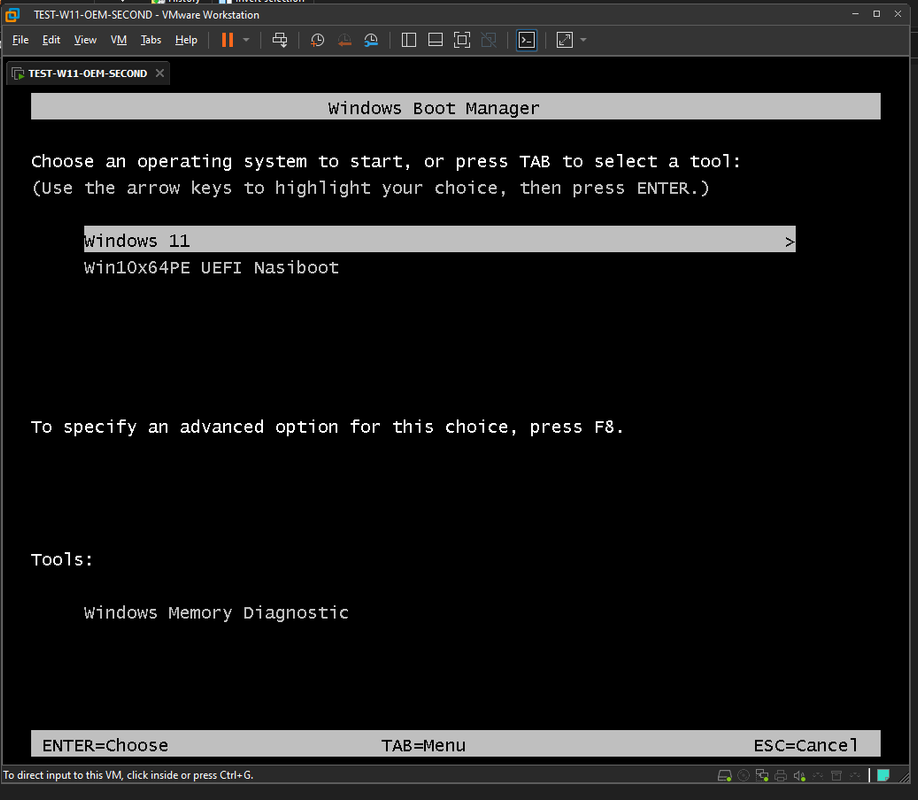Screen dimensions: 918x800
Task: Click the TAB=Menu footer text
Action: tap(424, 745)
